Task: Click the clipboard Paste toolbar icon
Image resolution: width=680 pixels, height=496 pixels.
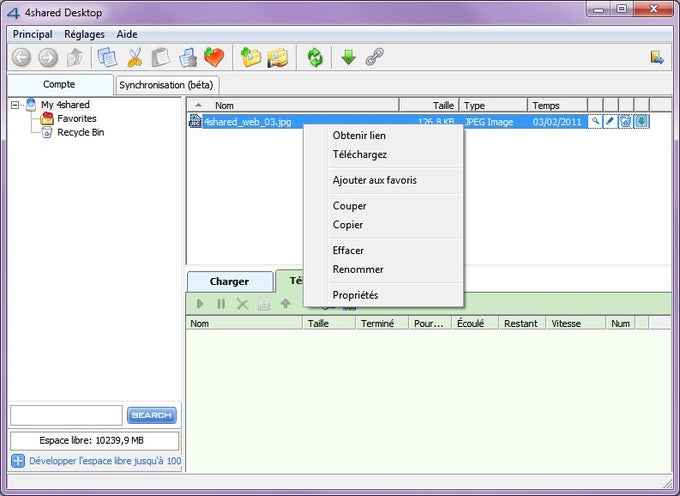Action: (161, 57)
